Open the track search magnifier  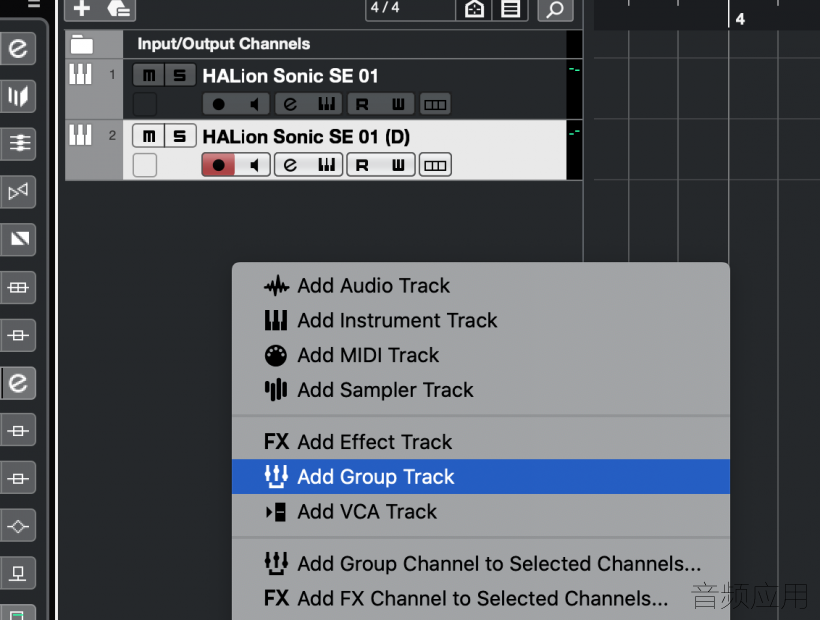[555, 9]
